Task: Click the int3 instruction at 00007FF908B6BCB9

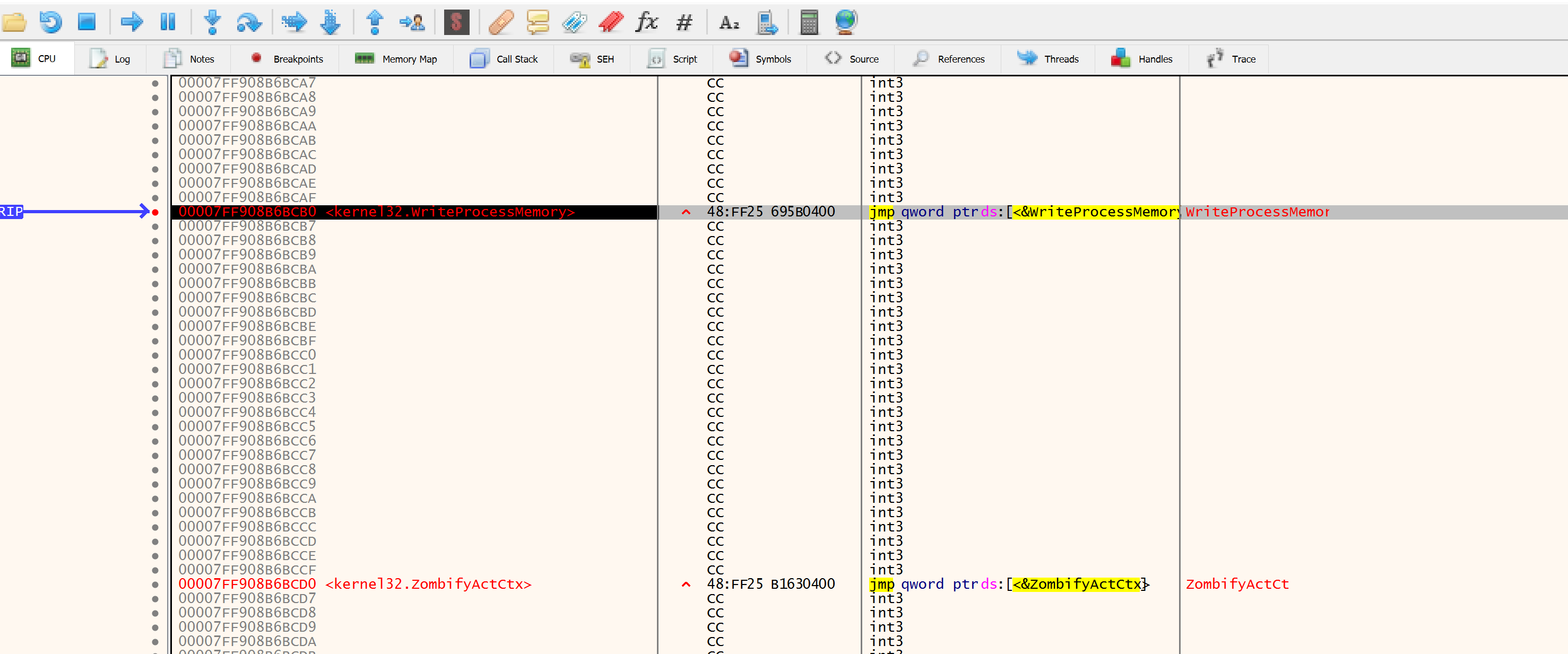Action: 886,255
